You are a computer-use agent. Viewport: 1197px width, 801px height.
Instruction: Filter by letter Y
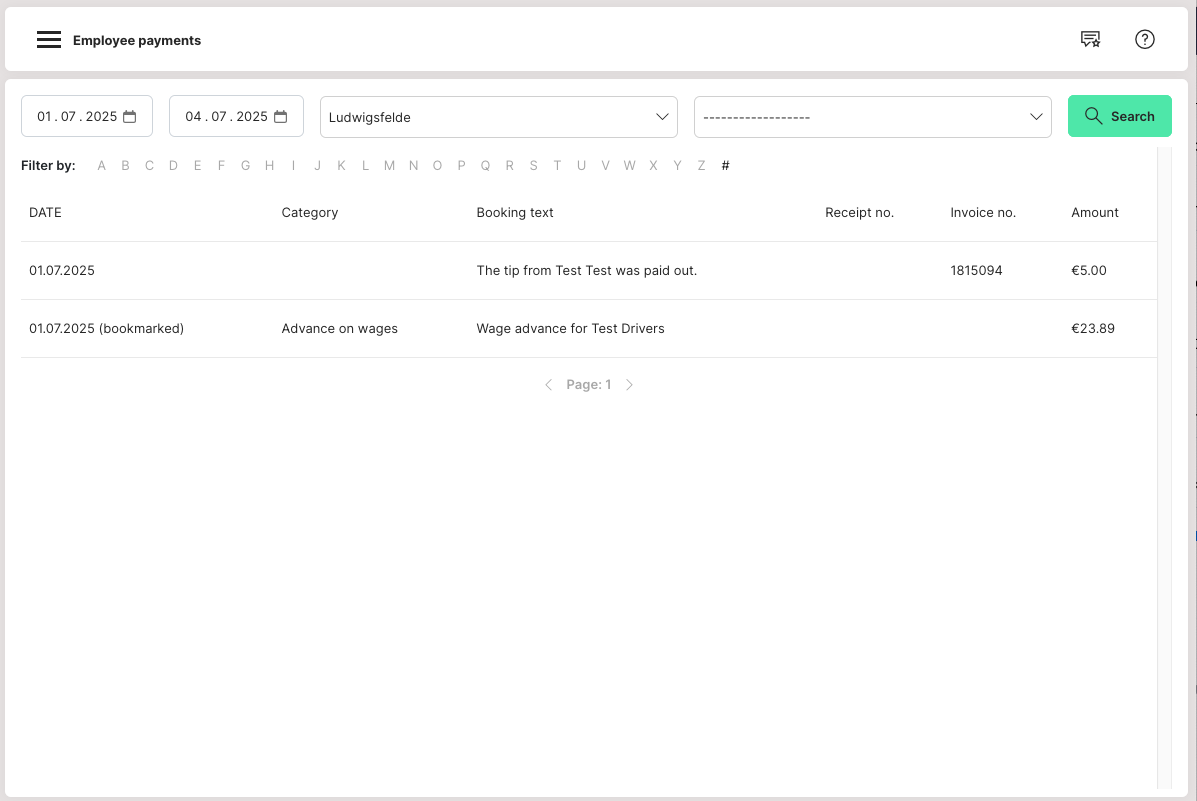click(677, 165)
